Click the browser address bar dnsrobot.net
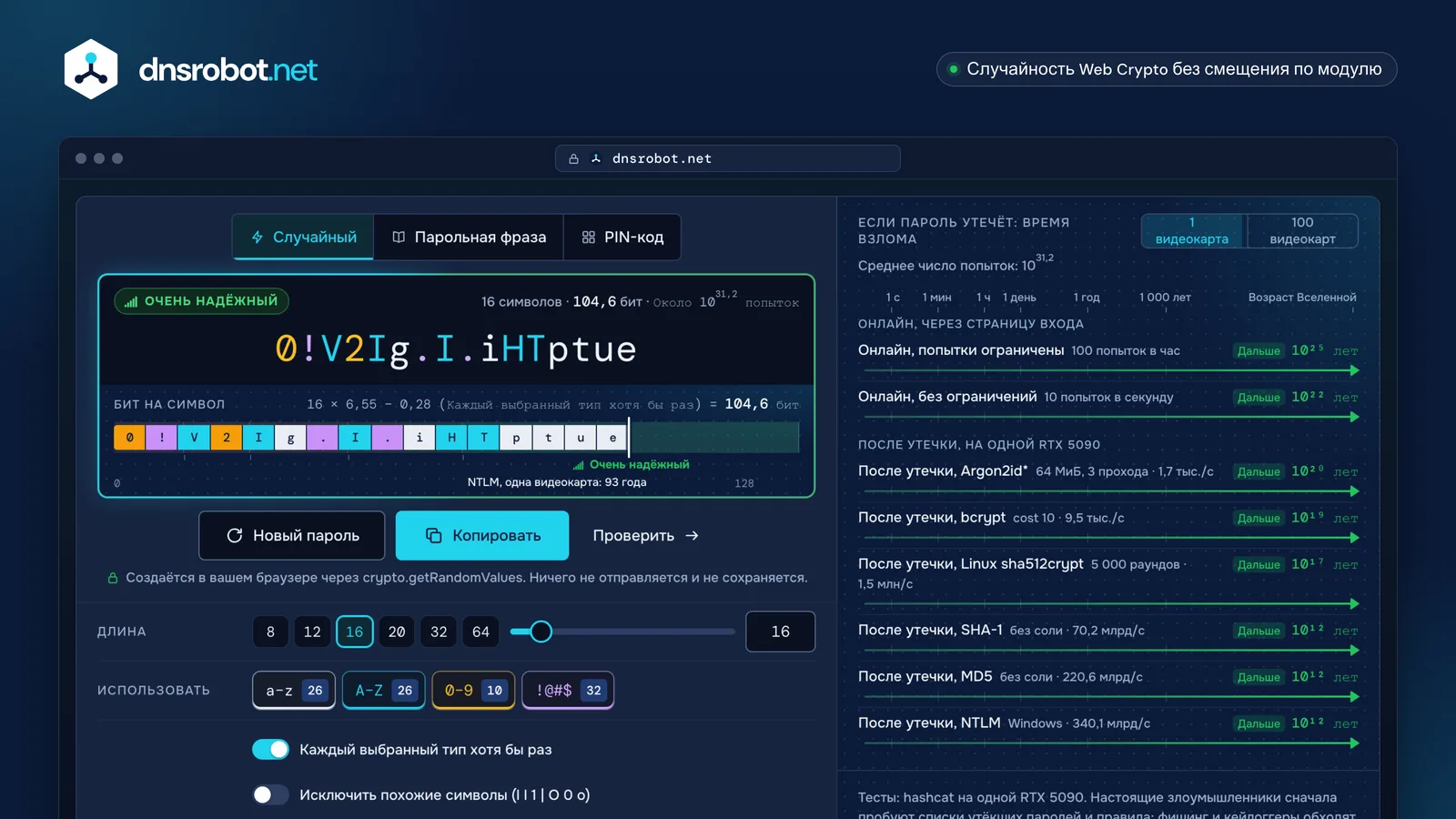The width and height of the screenshot is (1456, 819). [x=728, y=158]
